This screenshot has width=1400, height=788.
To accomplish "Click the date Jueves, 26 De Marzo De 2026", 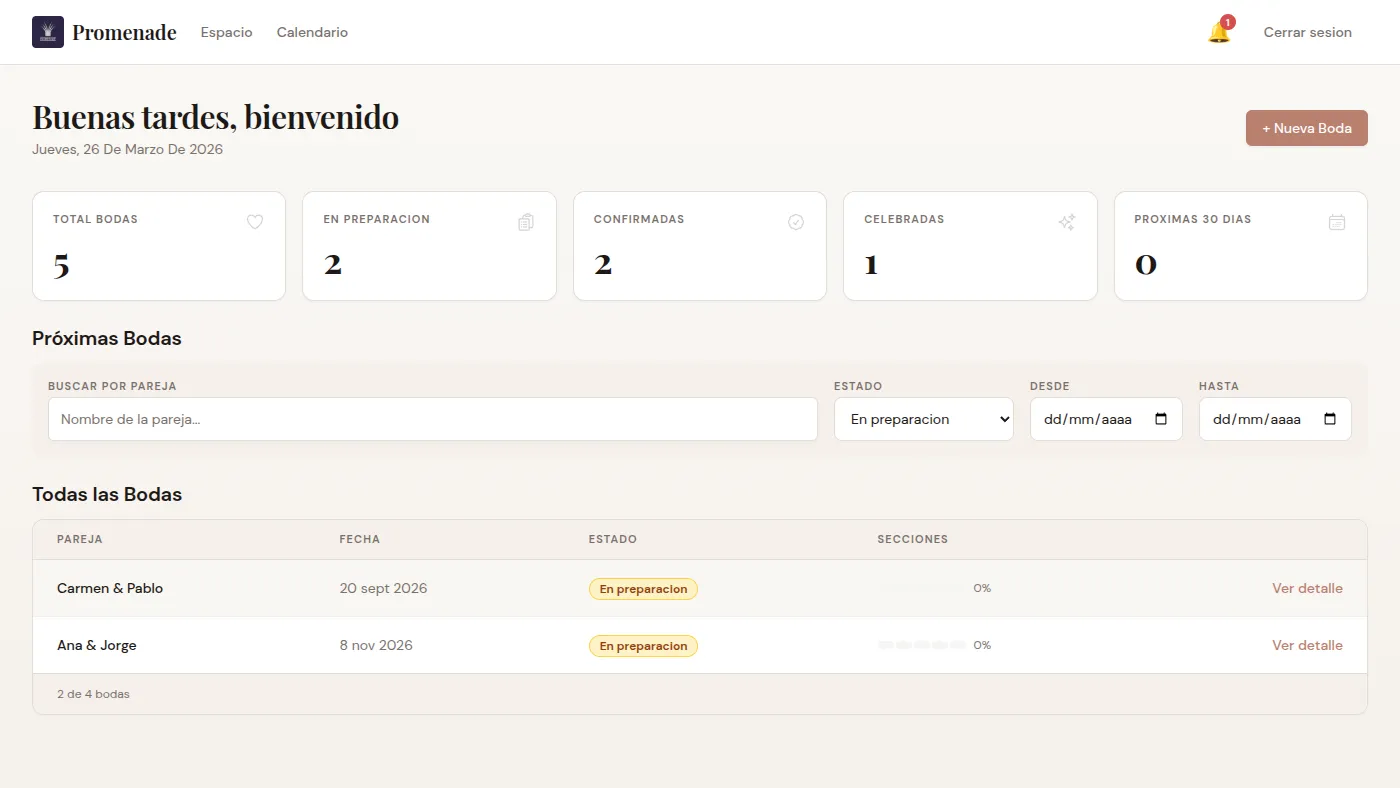I will [x=127, y=149].
